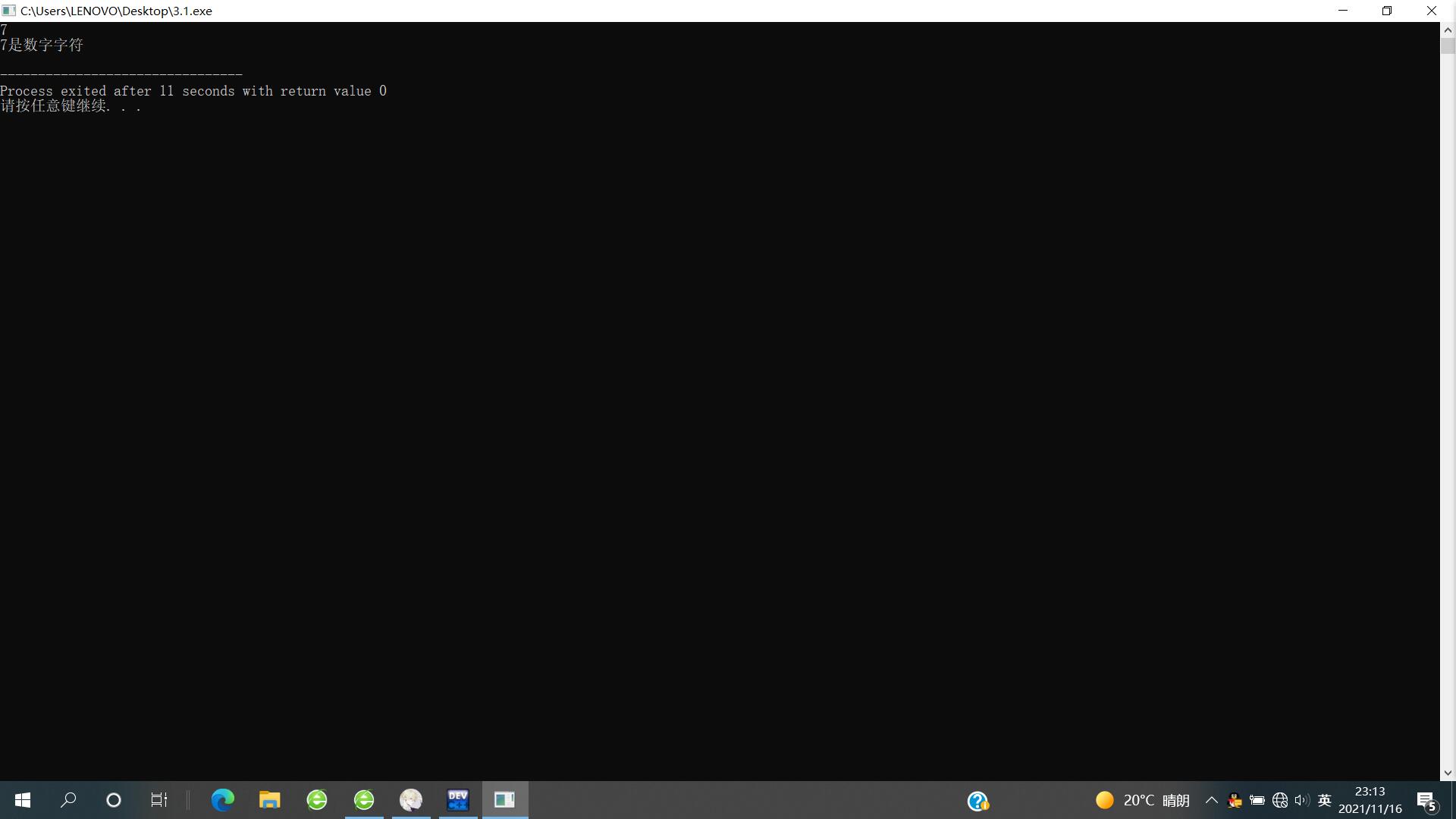Click the console window taskbar icon
Screen dimensions: 1456x819
coord(505,800)
